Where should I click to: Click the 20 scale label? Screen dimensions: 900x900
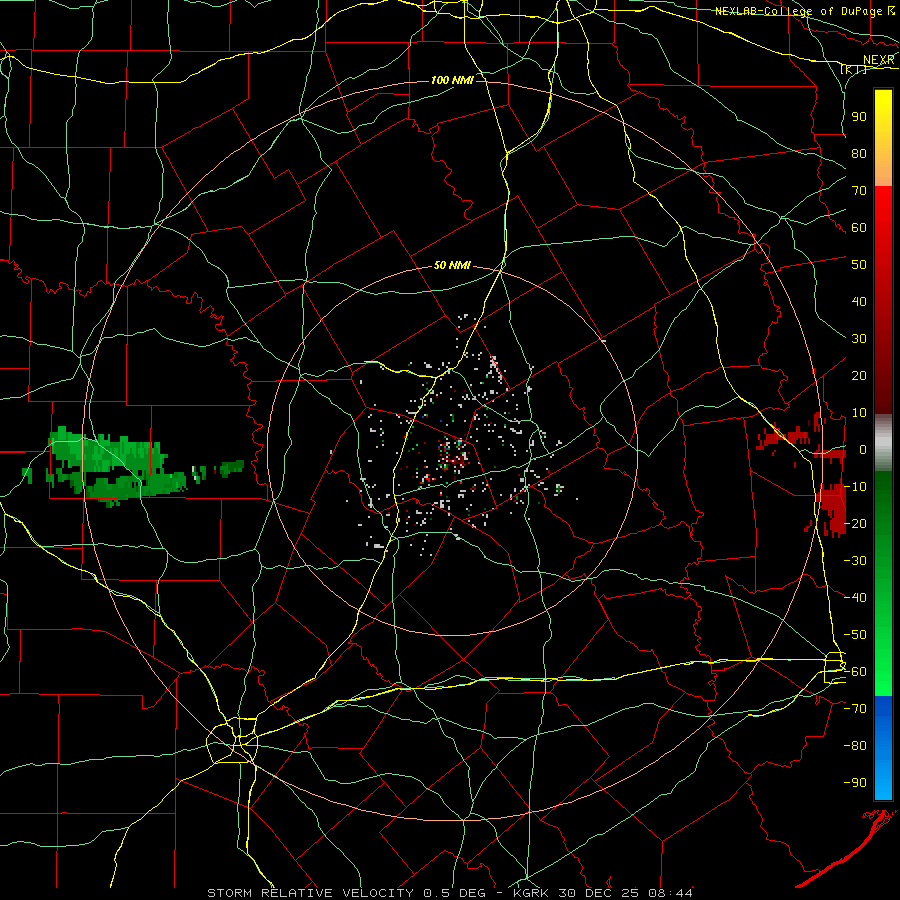click(x=859, y=376)
